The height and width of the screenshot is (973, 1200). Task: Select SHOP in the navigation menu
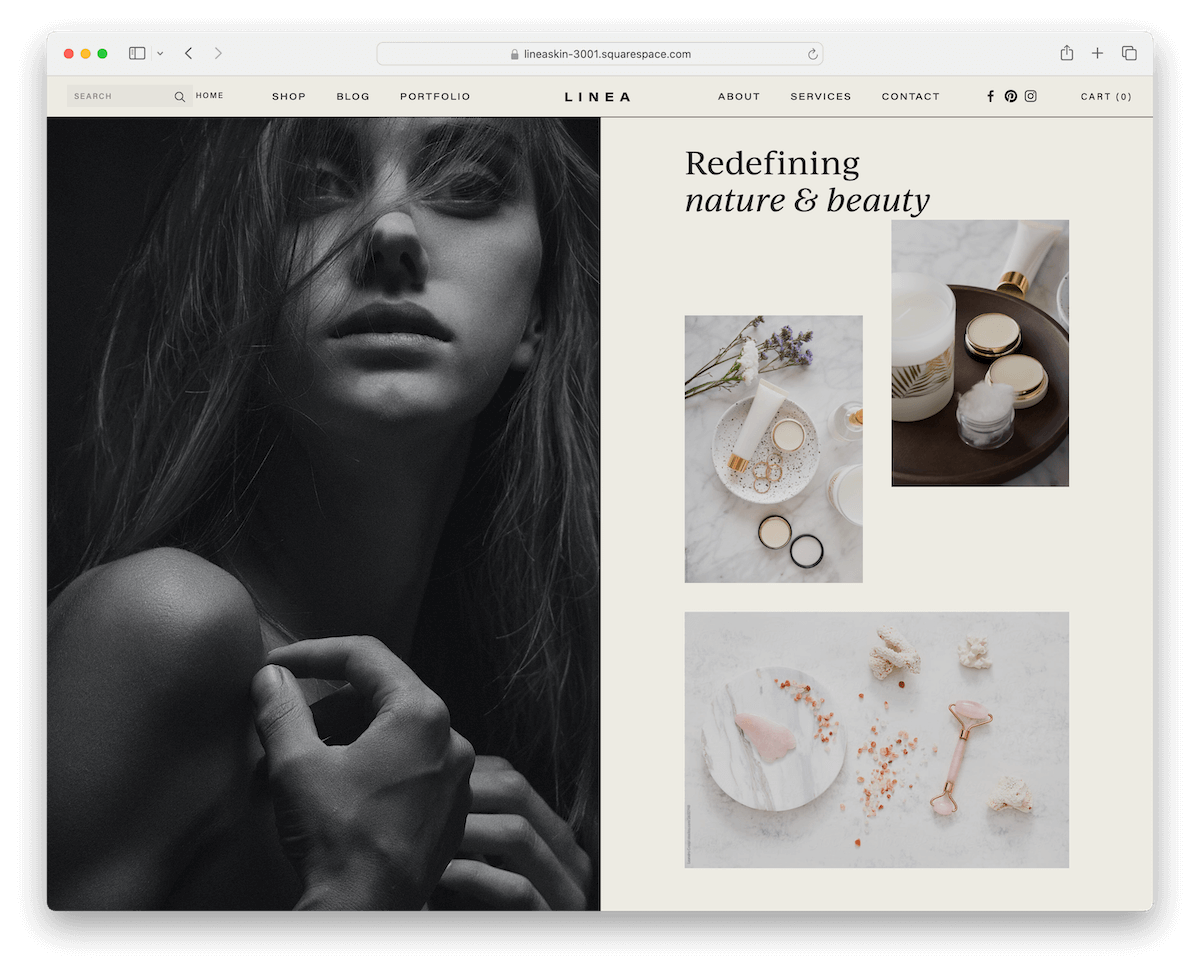pyautogui.click(x=289, y=96)
